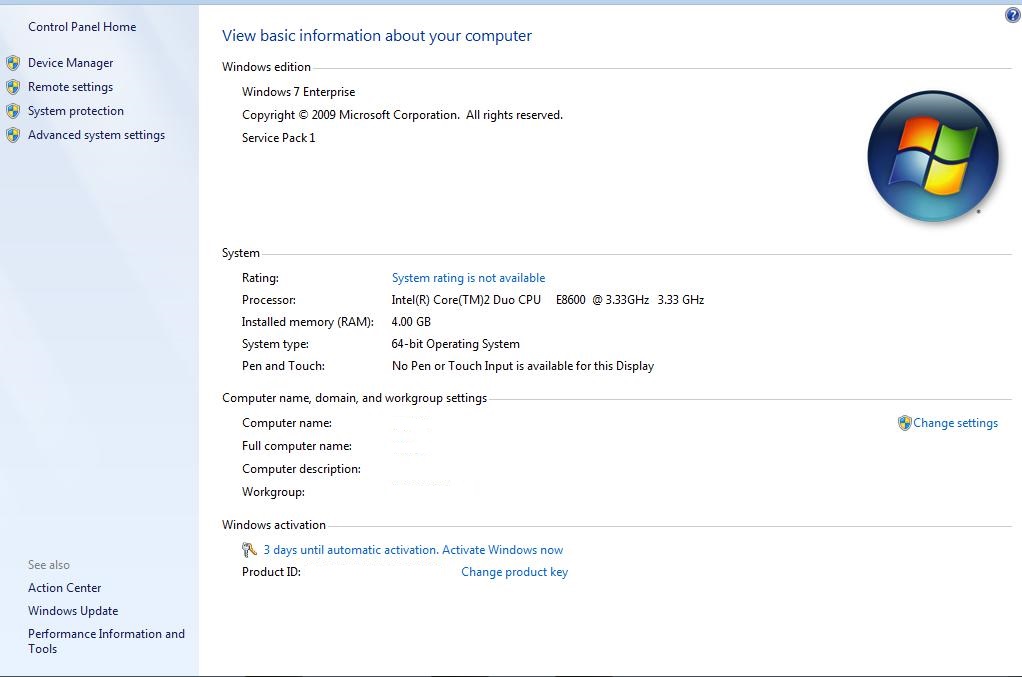Click the shield icon by Advanced system settings

(x=13, y=135)
